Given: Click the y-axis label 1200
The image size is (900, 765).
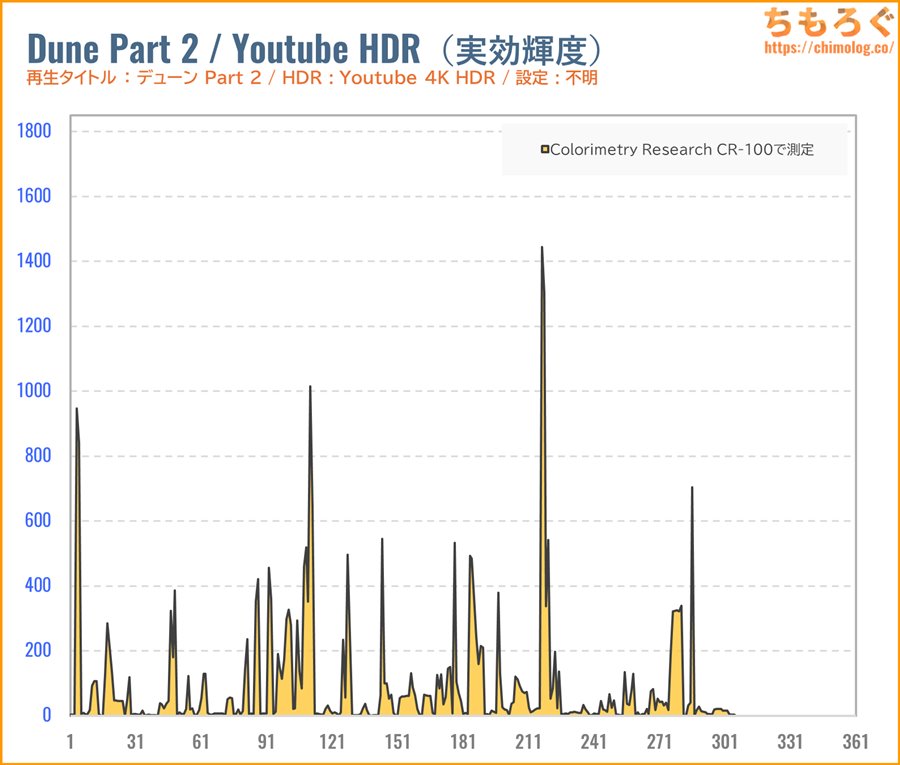Looking at the screenshot, I should [34, 325].
